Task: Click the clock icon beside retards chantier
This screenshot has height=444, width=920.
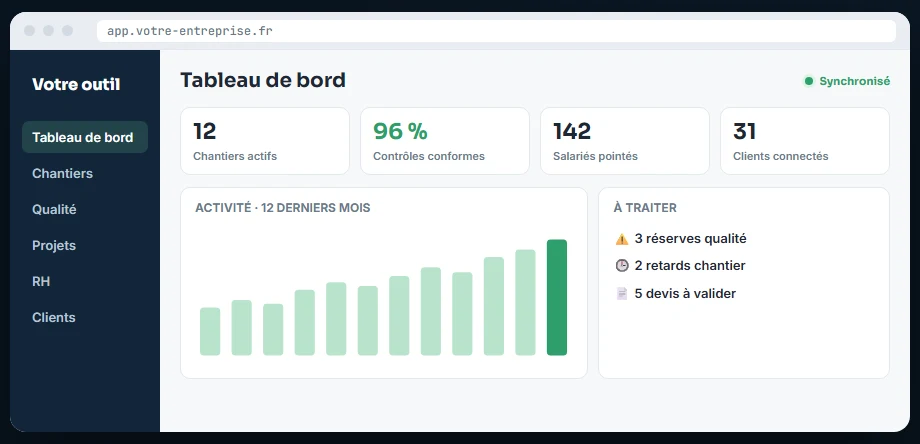Action: pyautogui.click(x=622, y=266)
